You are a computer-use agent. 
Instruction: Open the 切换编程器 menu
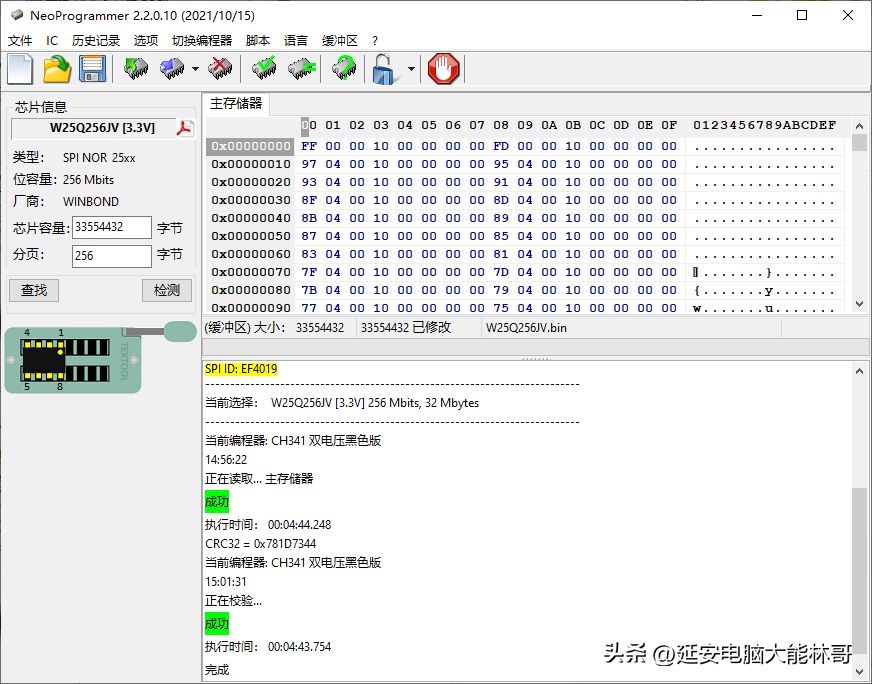[202, 41]
